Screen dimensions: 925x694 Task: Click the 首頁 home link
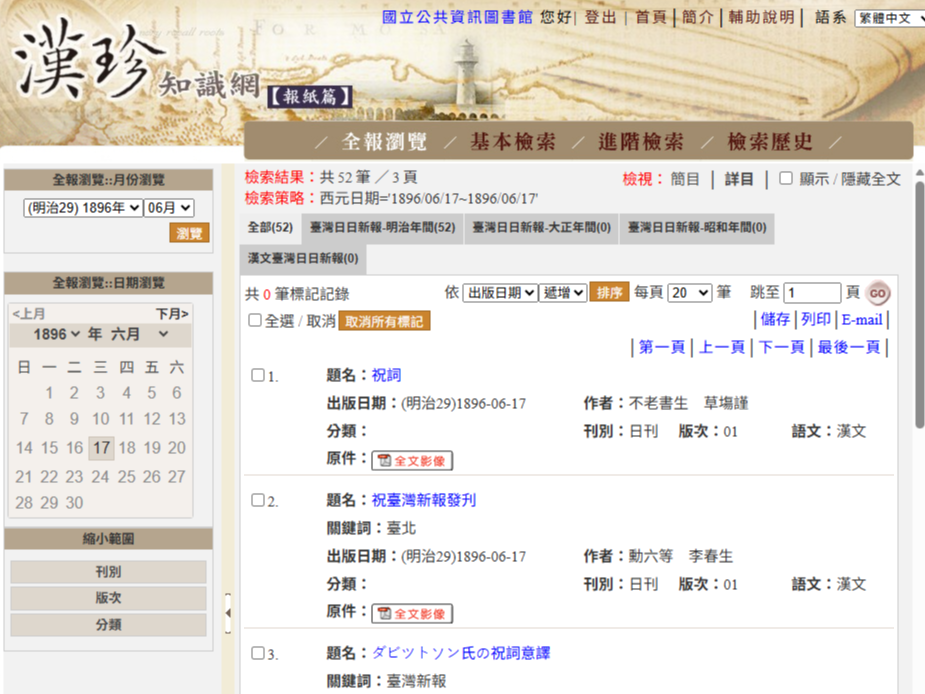coord(651,17)
